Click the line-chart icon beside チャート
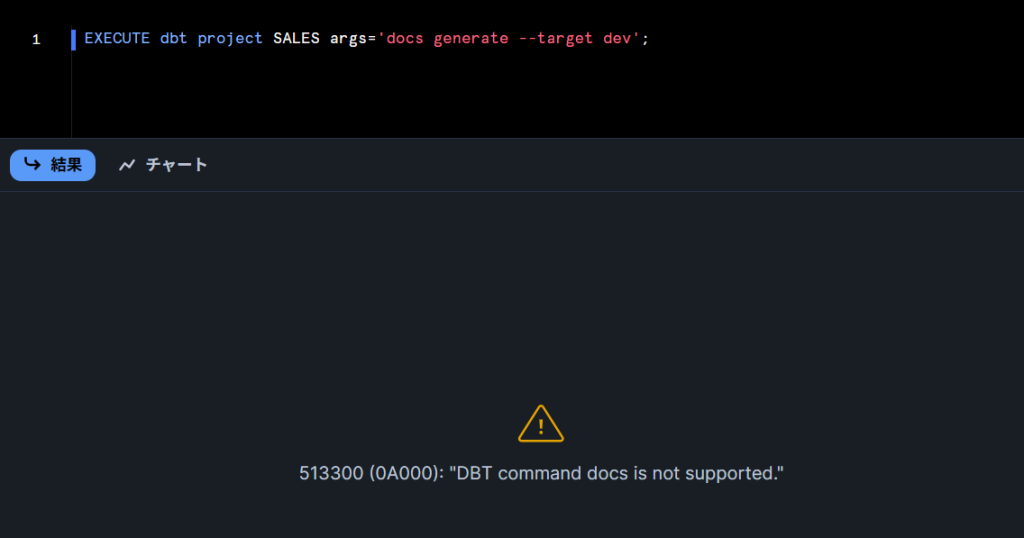The image size is (1024, 538). coord(127,165)
